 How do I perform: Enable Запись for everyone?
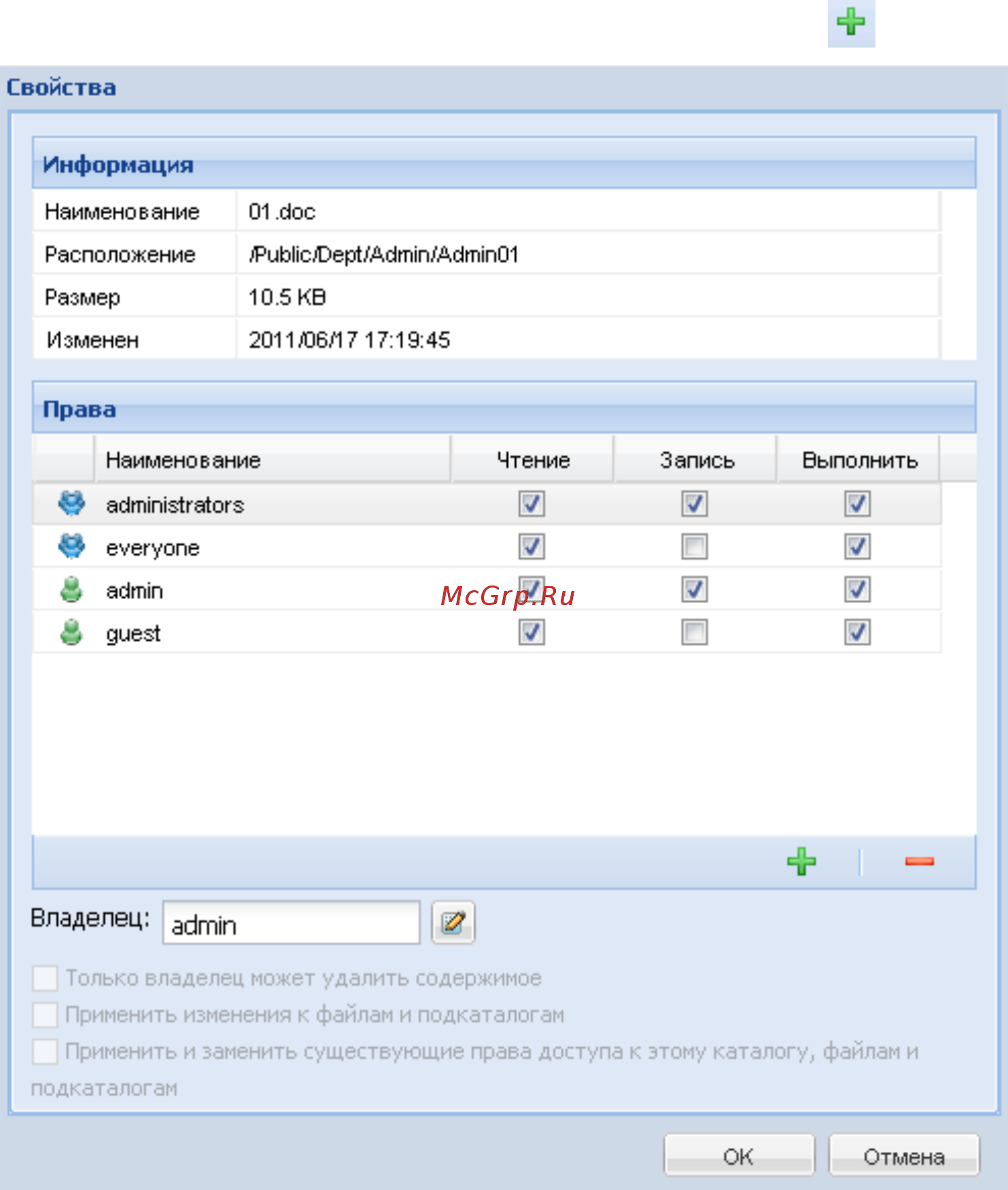click(695, 547)
